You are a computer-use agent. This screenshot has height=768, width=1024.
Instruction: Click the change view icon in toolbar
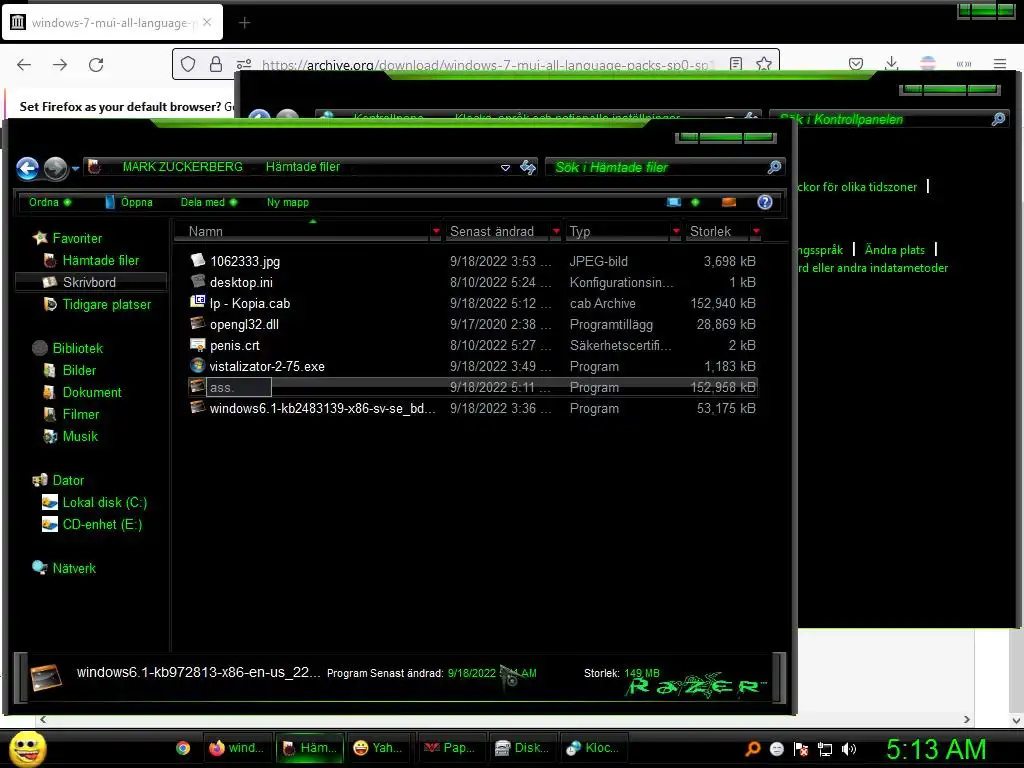coord(674,202)
